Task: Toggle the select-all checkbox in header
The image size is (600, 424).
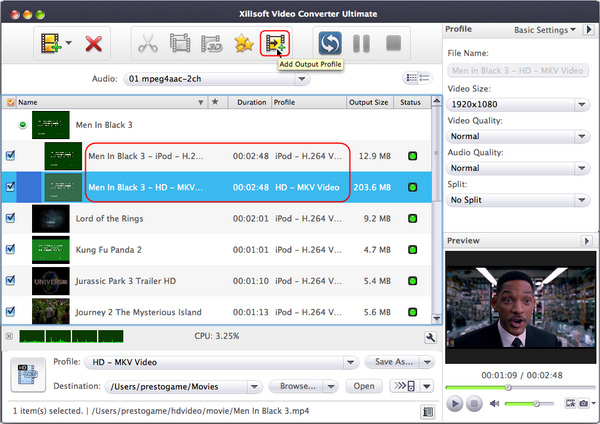Action: click(11, 102)
